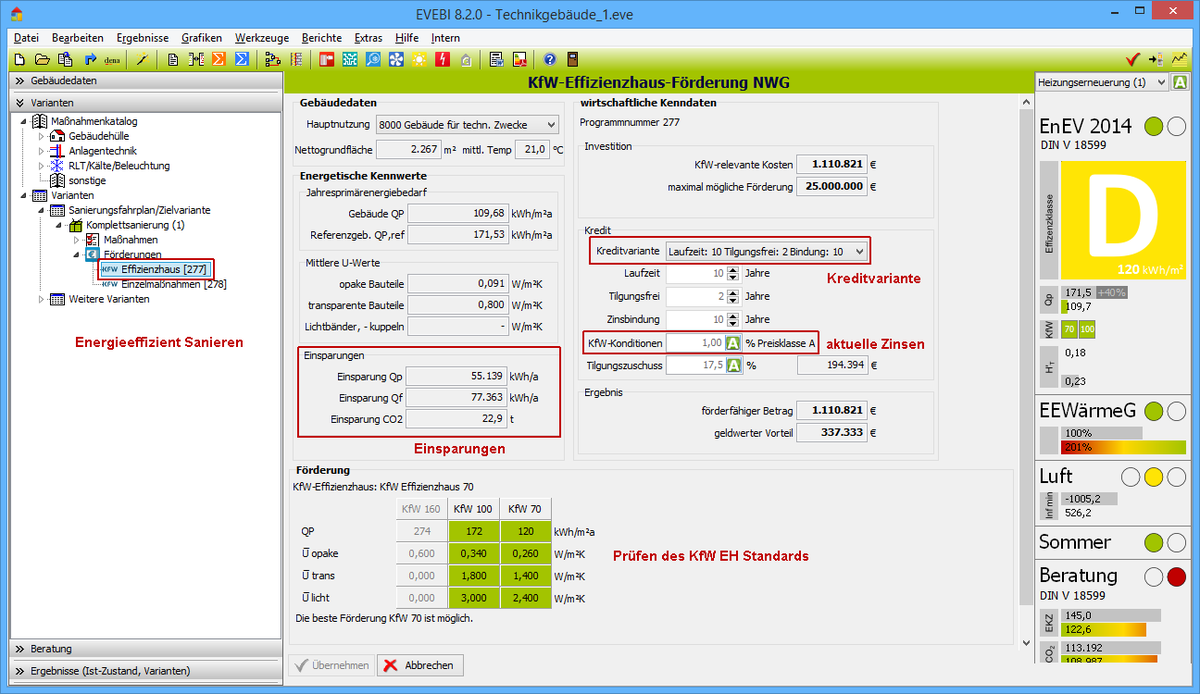Click the brown calculator toolbar icon
The image size is (1200, 694).
tap(573, 59)
